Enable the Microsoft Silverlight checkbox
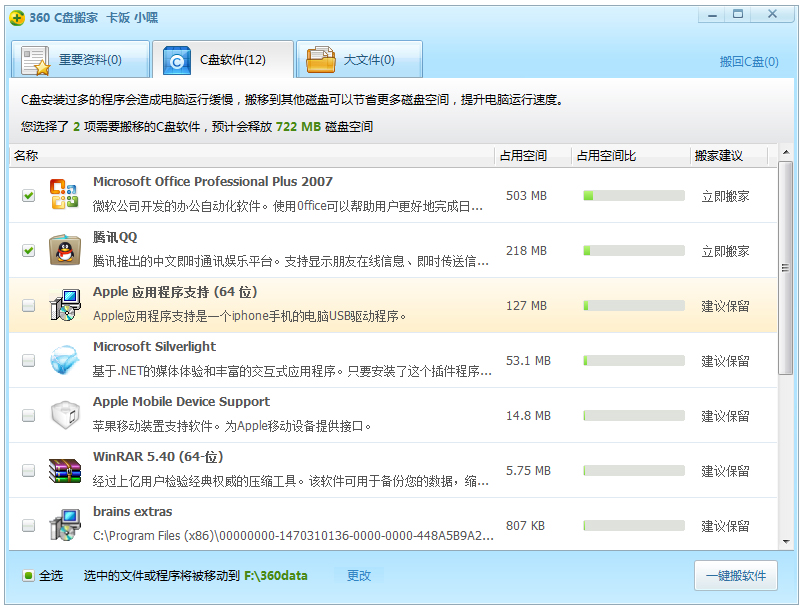 tap(28, 360)
